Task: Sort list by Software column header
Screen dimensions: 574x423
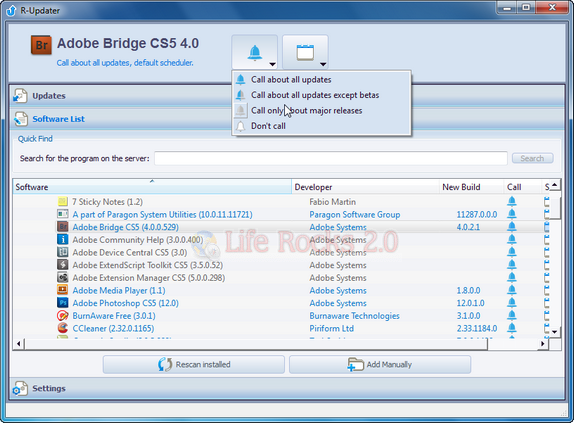Action: point(152,187)
